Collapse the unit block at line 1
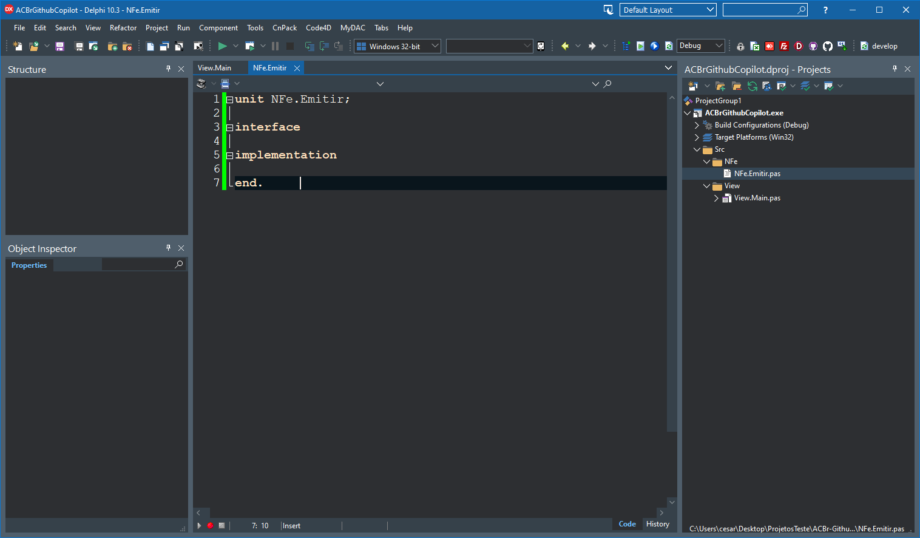 point(230,100)
